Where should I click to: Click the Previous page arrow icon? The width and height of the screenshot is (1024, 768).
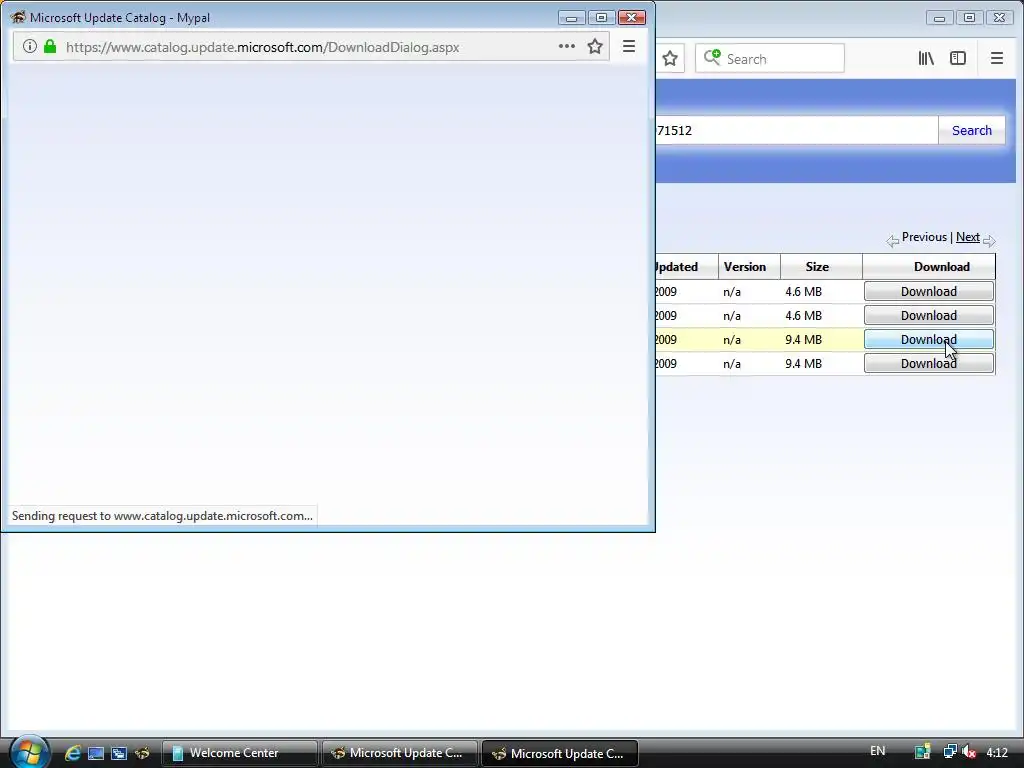tap(892, 241)
